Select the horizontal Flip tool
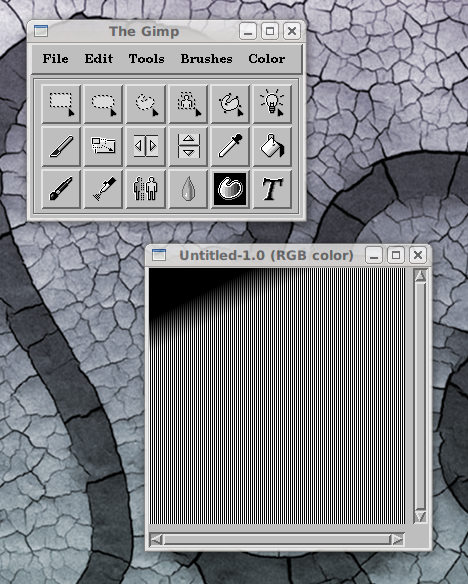Screen dimensions: 468x584 pos(146,146)
